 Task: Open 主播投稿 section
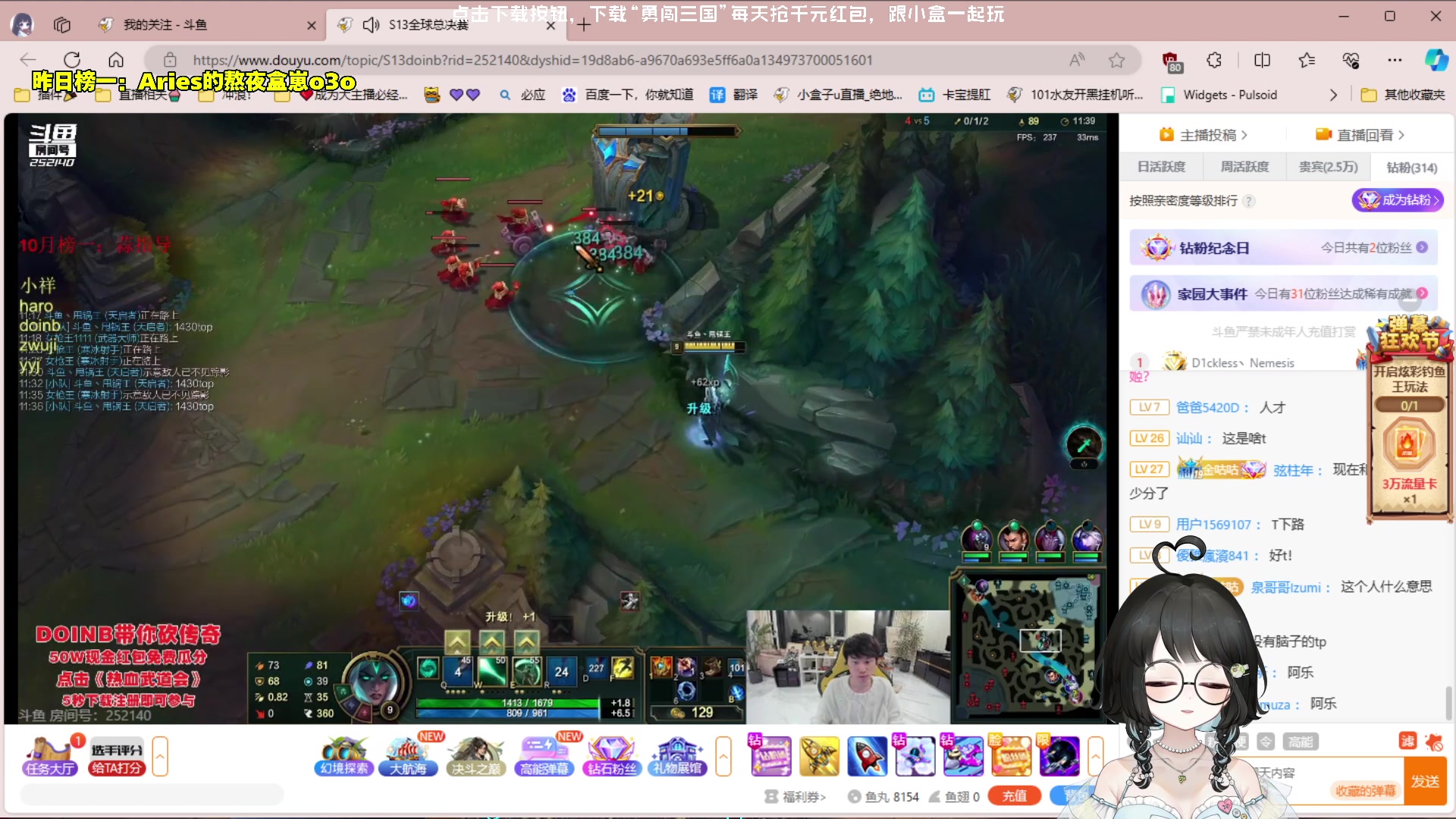point(1203,135)
